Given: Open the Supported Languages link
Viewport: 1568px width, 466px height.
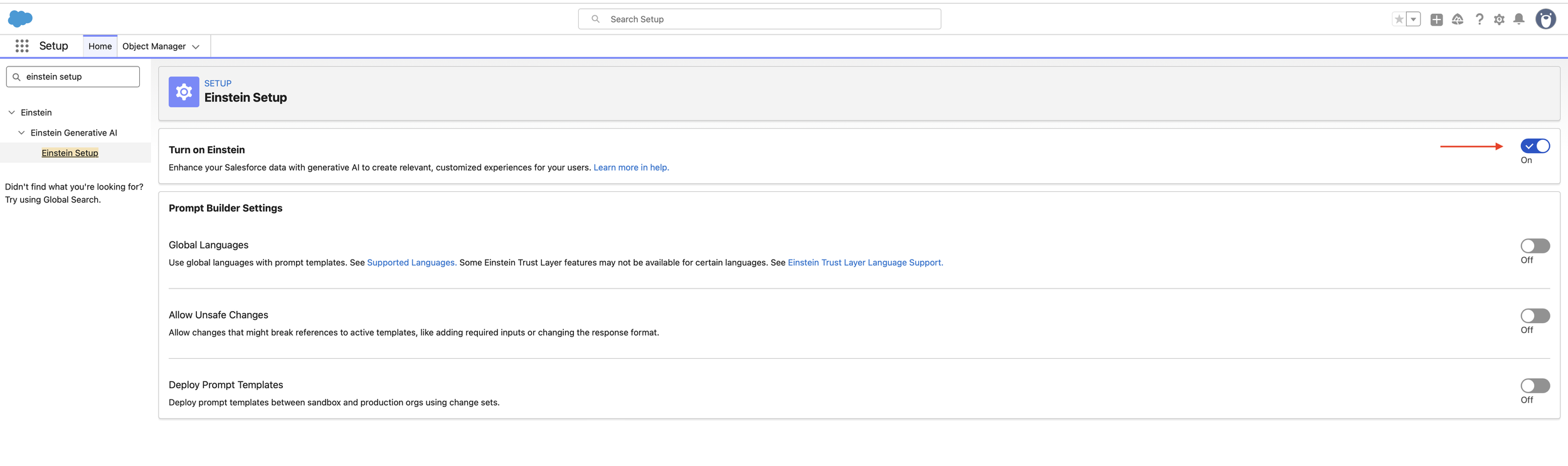Looking at the screenshot, I should 411,263.
